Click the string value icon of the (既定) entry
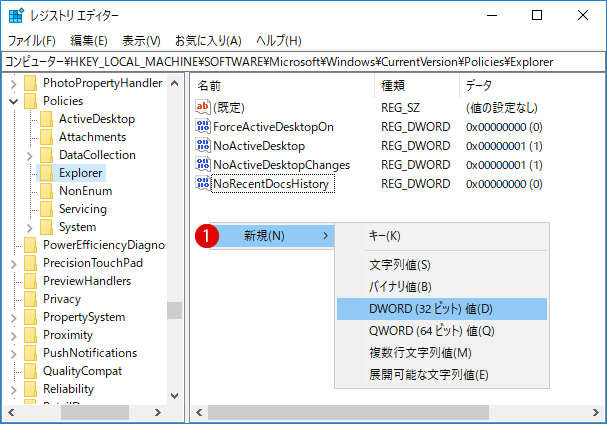 click(x=203, y=107)
